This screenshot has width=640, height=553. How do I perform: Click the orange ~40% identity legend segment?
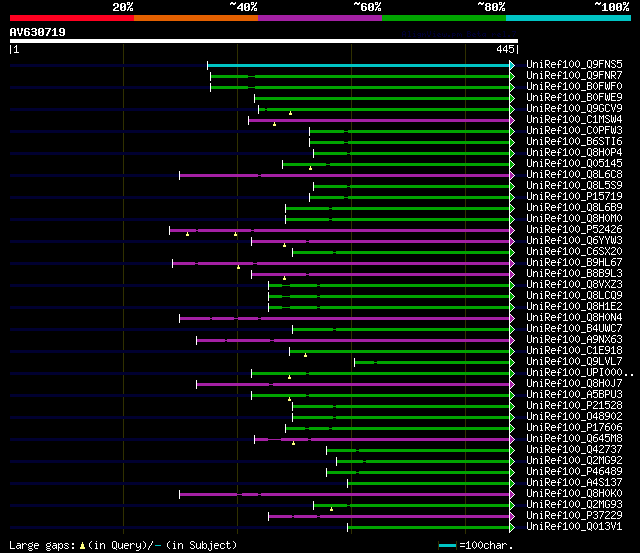coord(196,18)
